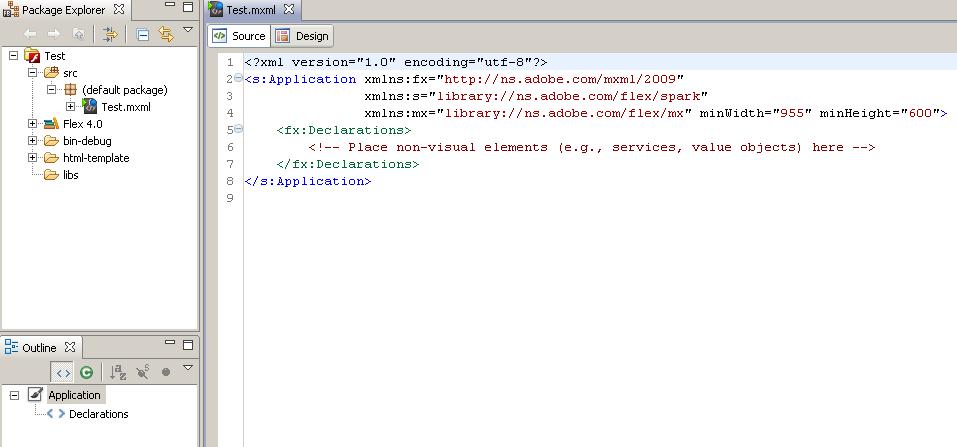Collapse the Test project node
This screenshot has height=447, width=957.
coord(14,56)
